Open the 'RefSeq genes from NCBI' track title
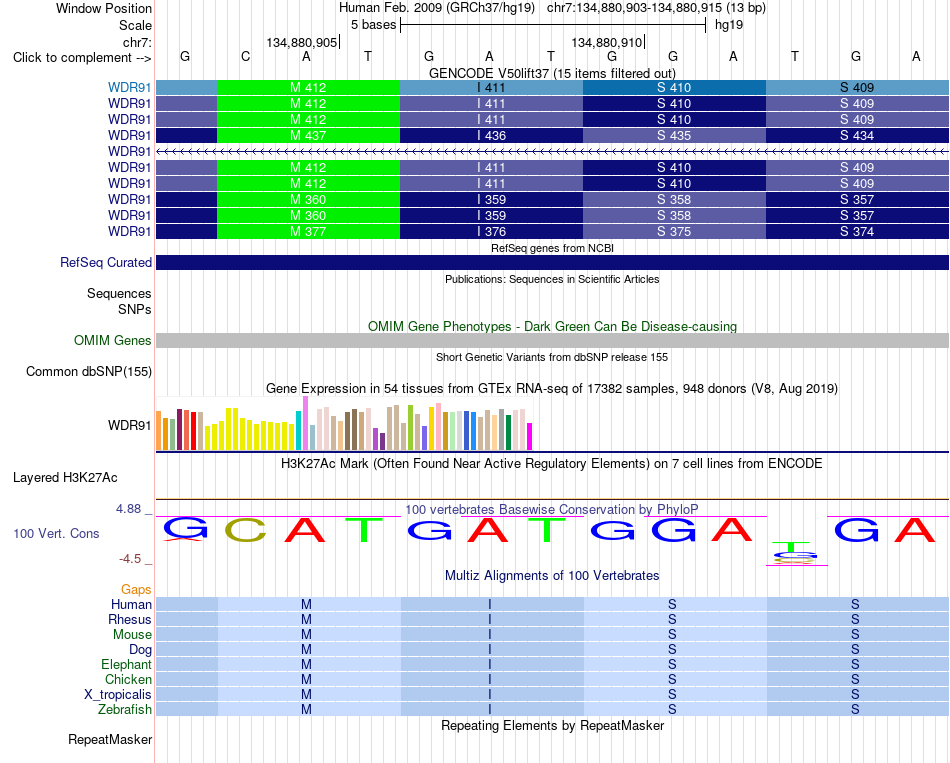This screenshot has height=763, width=950. pos(552,248)
